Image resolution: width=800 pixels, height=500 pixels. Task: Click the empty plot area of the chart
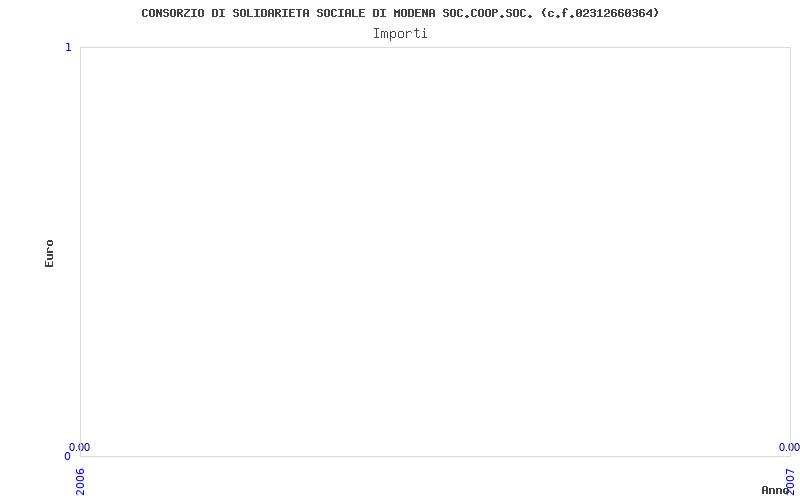pyautogui.click(x=435, y=252)
